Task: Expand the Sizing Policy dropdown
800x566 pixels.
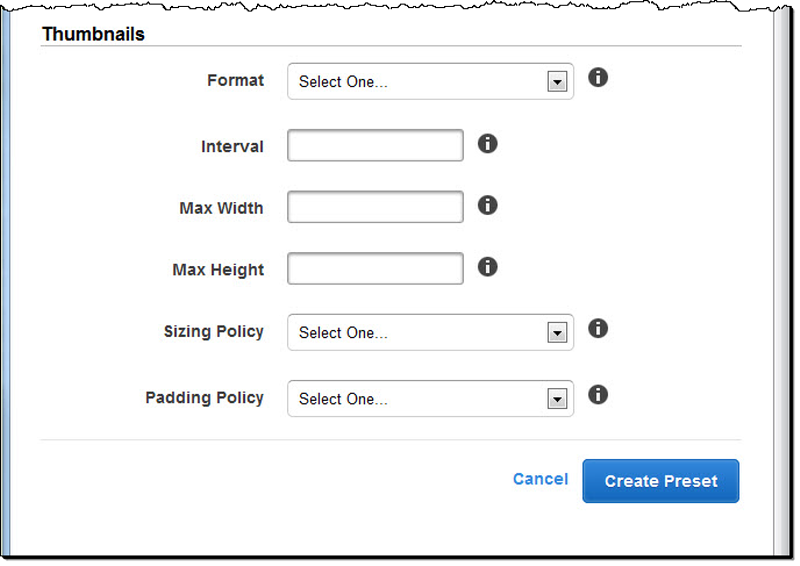Action: click(430, 333)
